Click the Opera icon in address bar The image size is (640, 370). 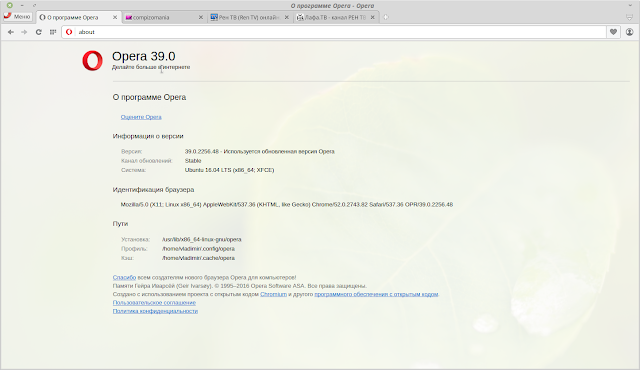[69, 32]
